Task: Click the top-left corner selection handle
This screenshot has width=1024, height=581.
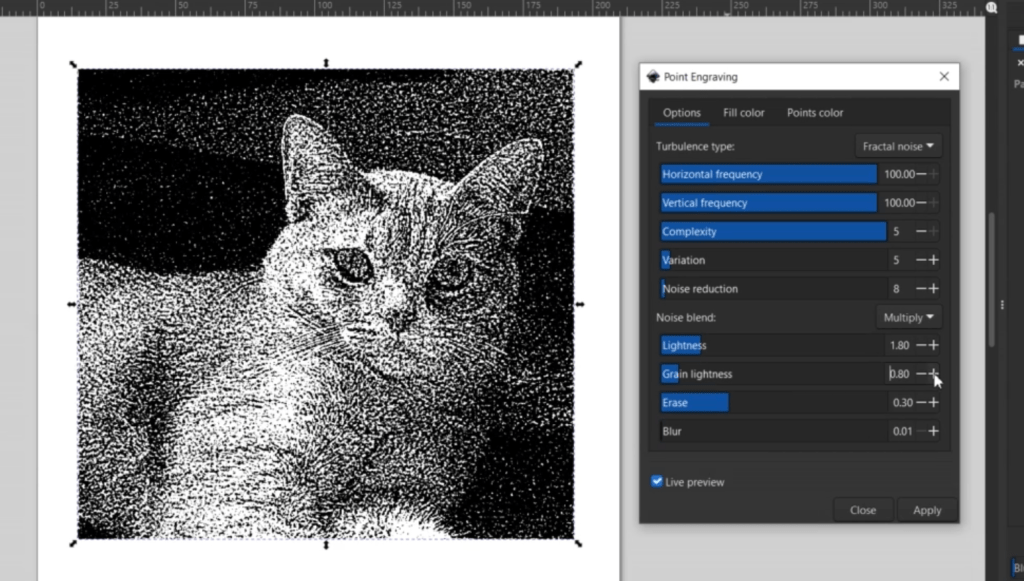Action: click(73, 64)
